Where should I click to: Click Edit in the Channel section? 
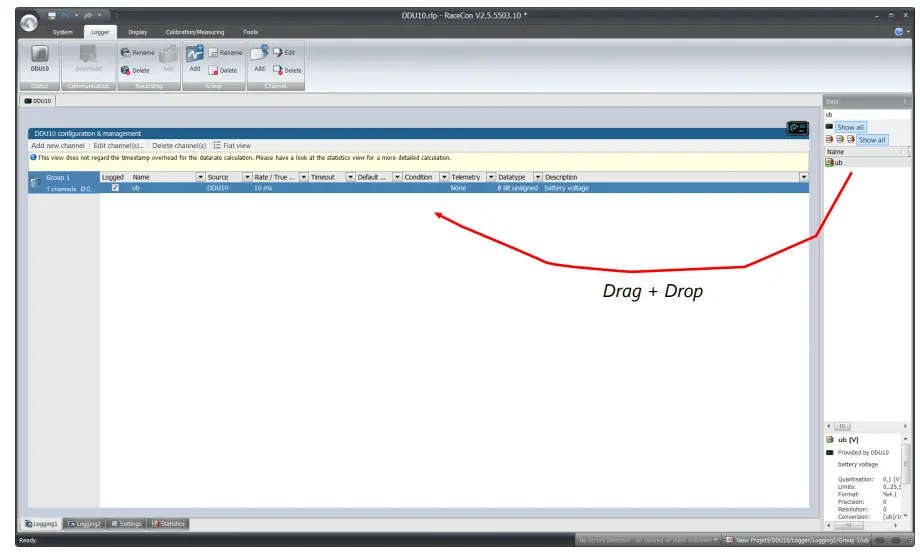coord(284,53)
